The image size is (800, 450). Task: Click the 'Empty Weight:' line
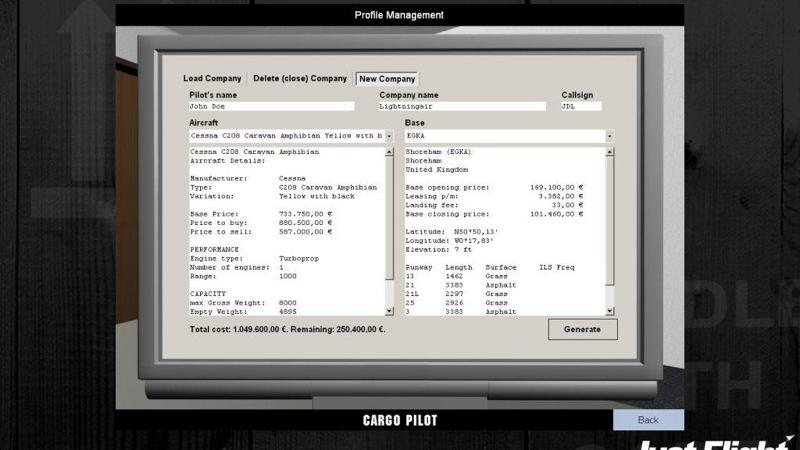pyautogui.click(x=243, y=311)
